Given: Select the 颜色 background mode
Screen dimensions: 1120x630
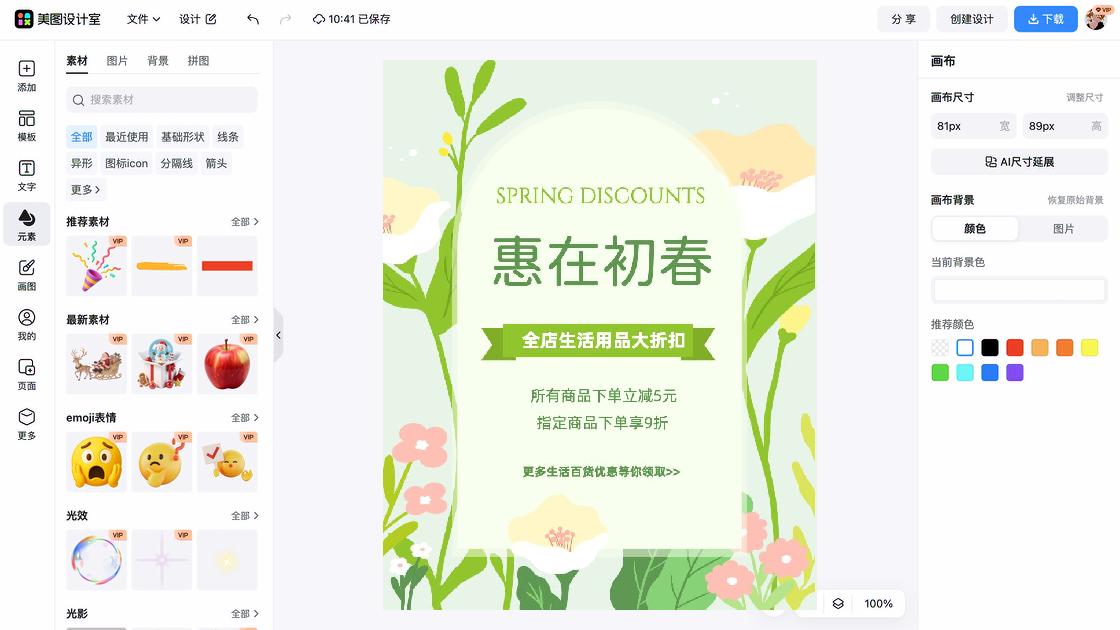Looking at the screenshot, I should click(x=975, y=229).
